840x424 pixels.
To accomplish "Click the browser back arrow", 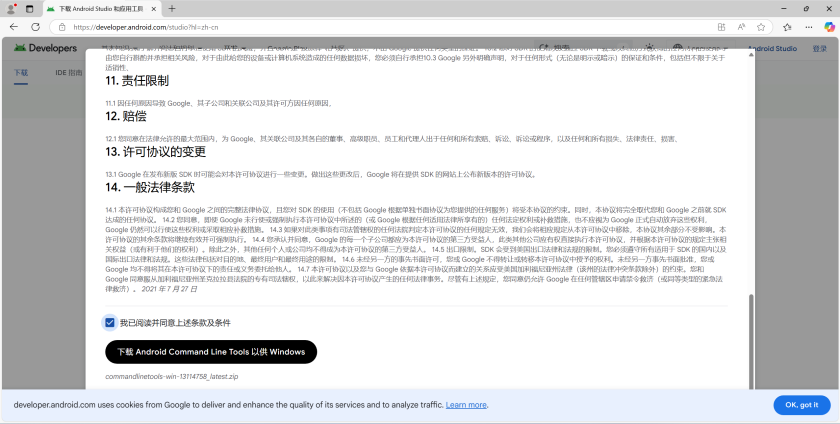I will coord(14,27).
